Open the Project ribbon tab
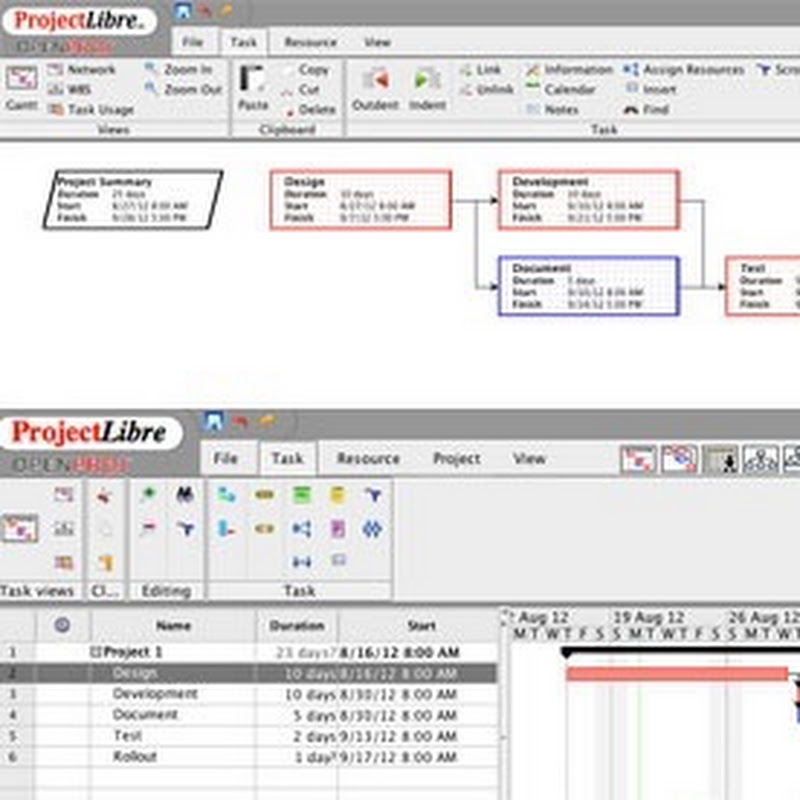Image resolution: width=800 pixels, height=800 pixels. click(456, 459)
